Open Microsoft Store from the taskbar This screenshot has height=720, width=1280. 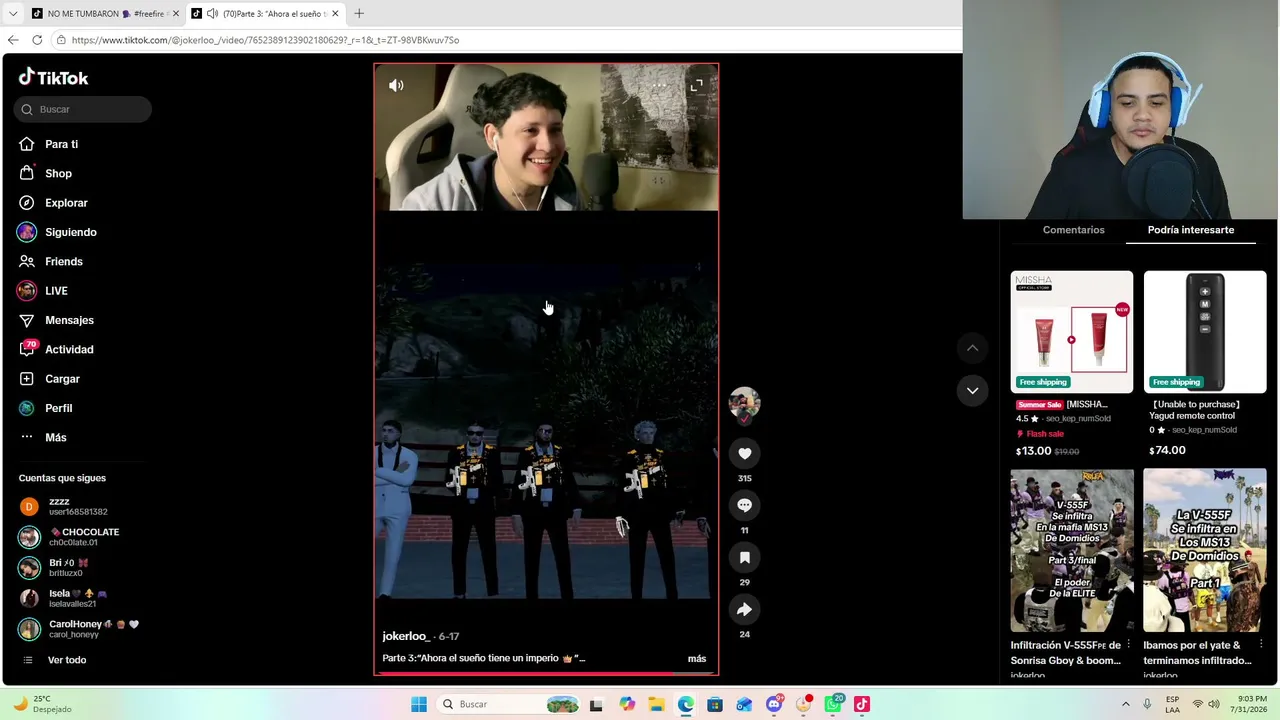coord(715,704)
